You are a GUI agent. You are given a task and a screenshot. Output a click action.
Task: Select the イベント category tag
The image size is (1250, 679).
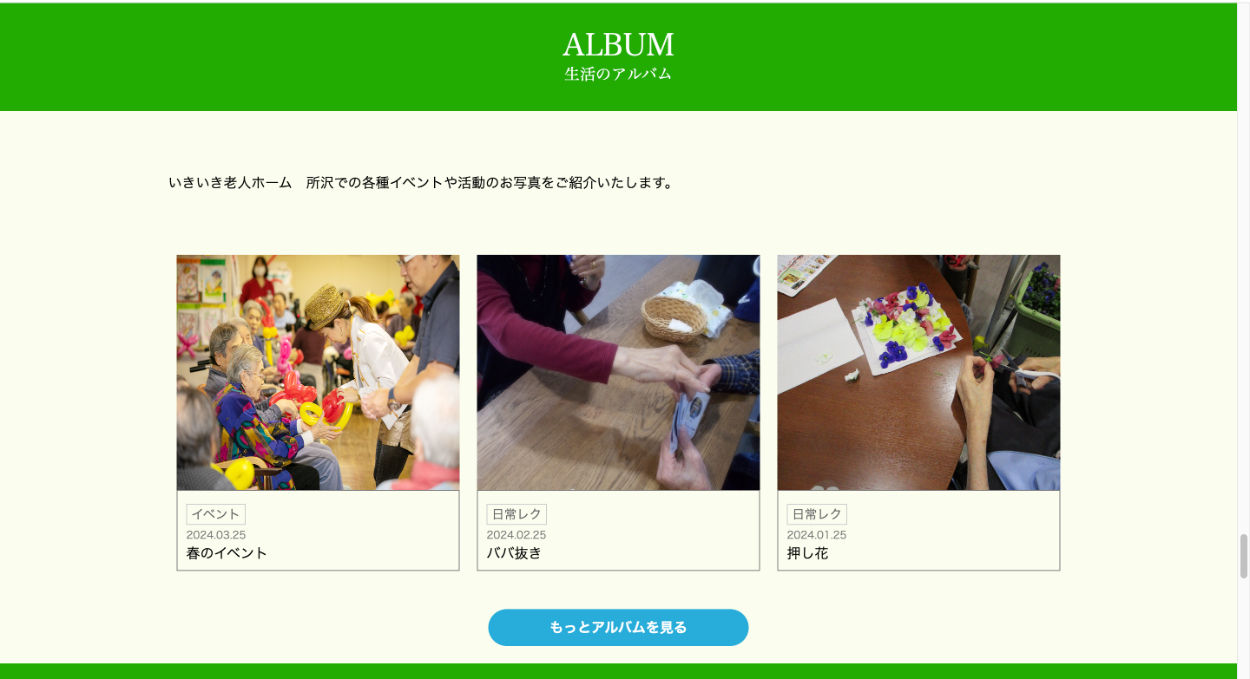[x=216, y=514]
